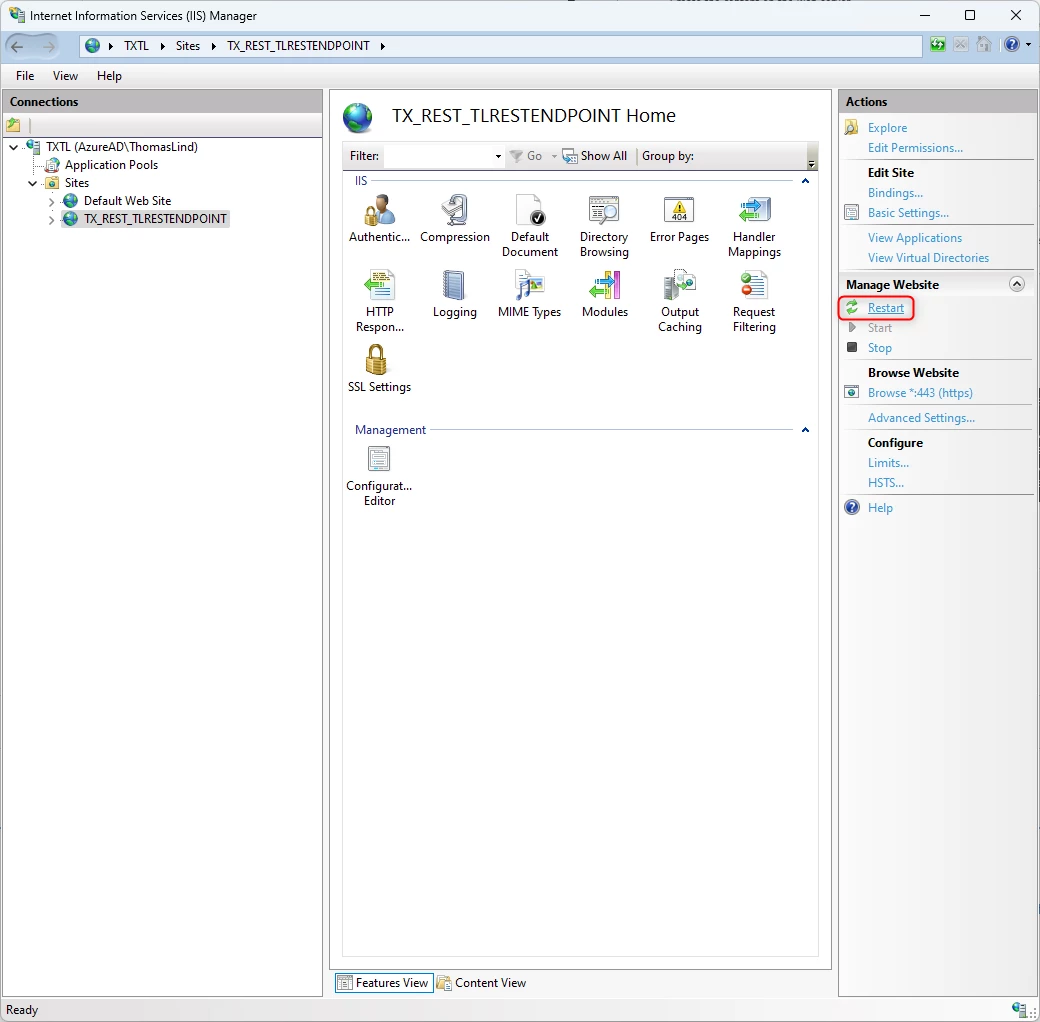Open Limits under Configure

pos(888,463)
